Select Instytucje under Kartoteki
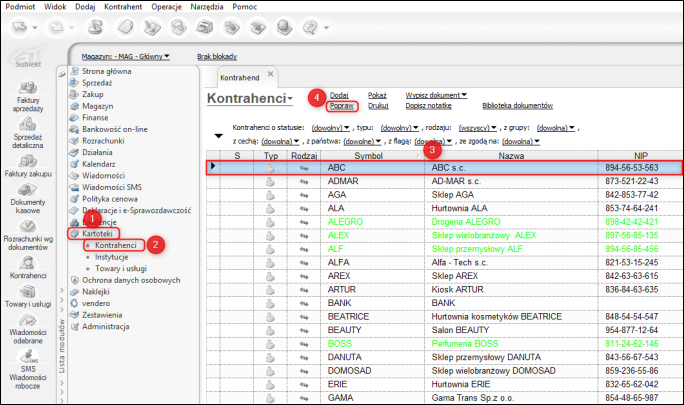684x405 pixels. pyautogui.click(x=112, y=257)
